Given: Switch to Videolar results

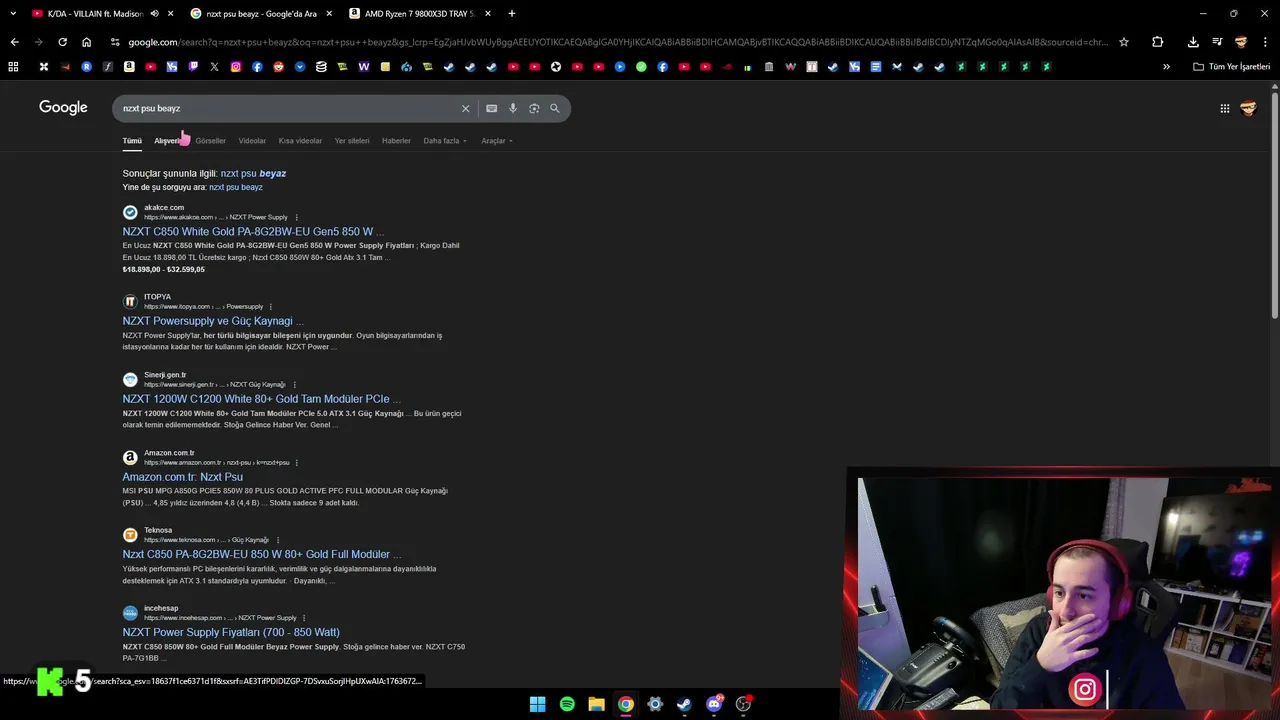Looking at the screenshot, I should click(x=252, y=141).
